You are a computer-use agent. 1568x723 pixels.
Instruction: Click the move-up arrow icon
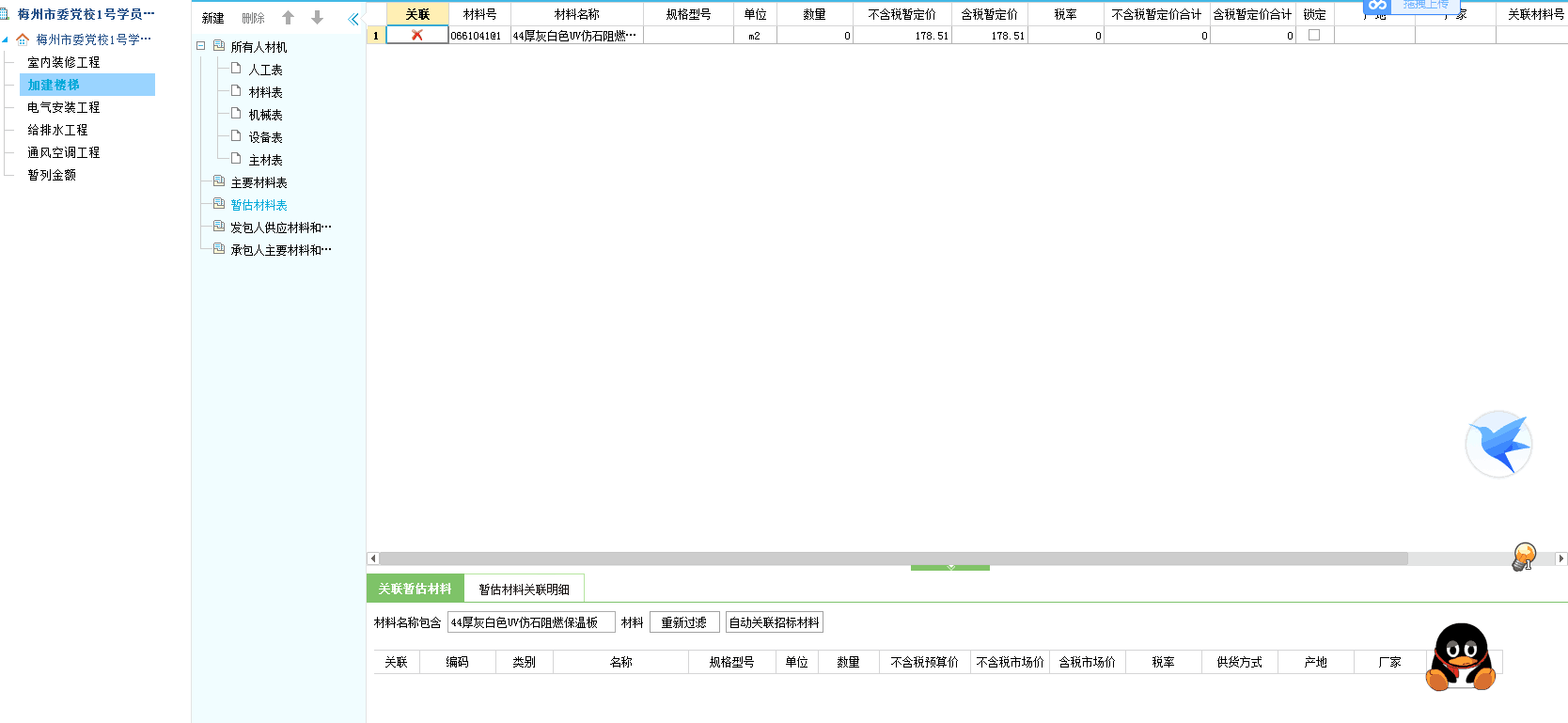click(x=289, y=18)
